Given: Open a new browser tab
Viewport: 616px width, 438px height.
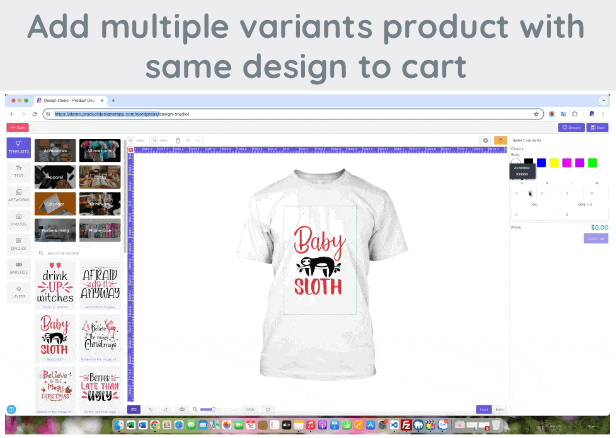Looking at the screenshot, I should [113, 101].
